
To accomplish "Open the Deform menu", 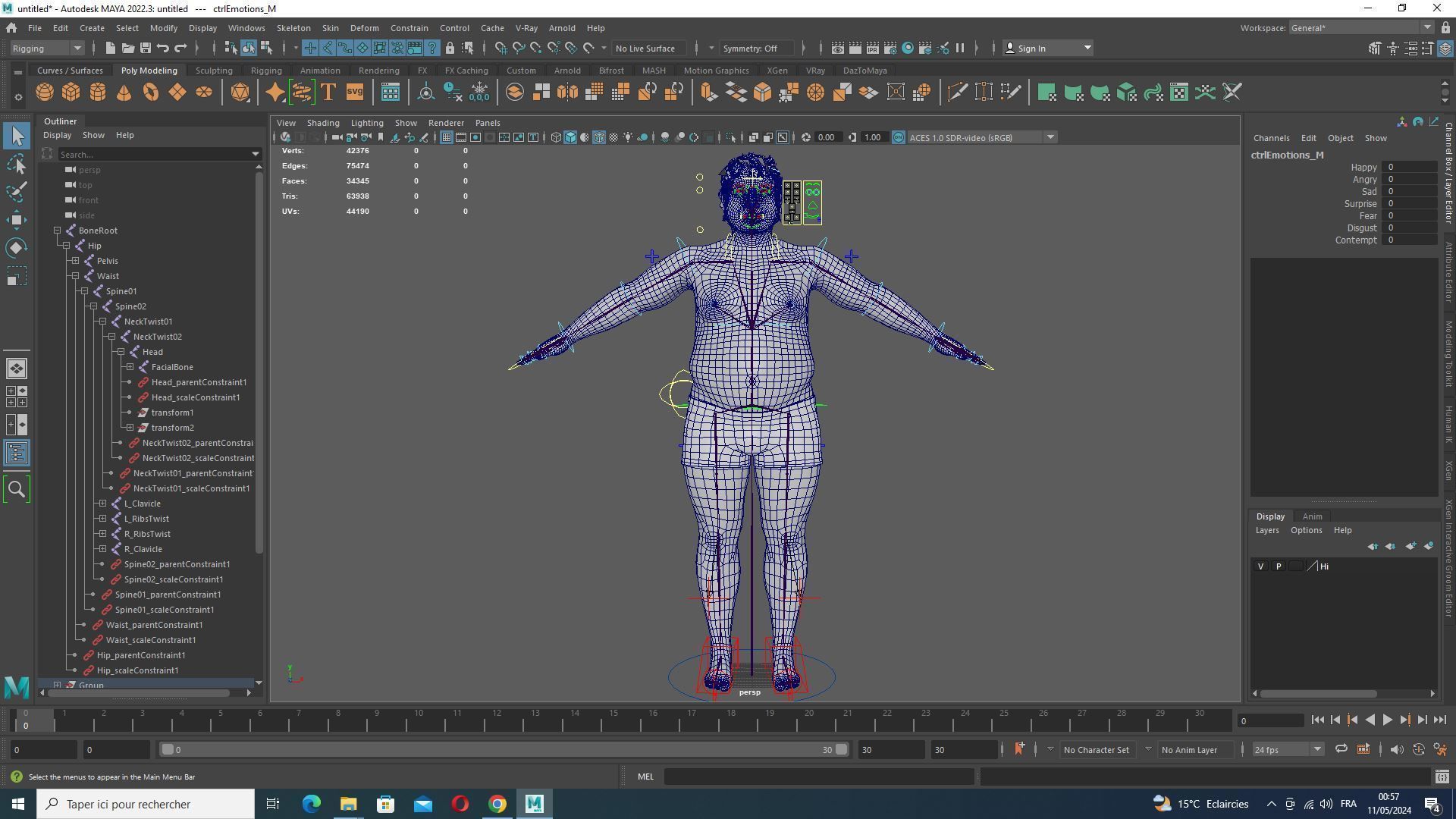I will pyautogui.click(x=364, y=28).
